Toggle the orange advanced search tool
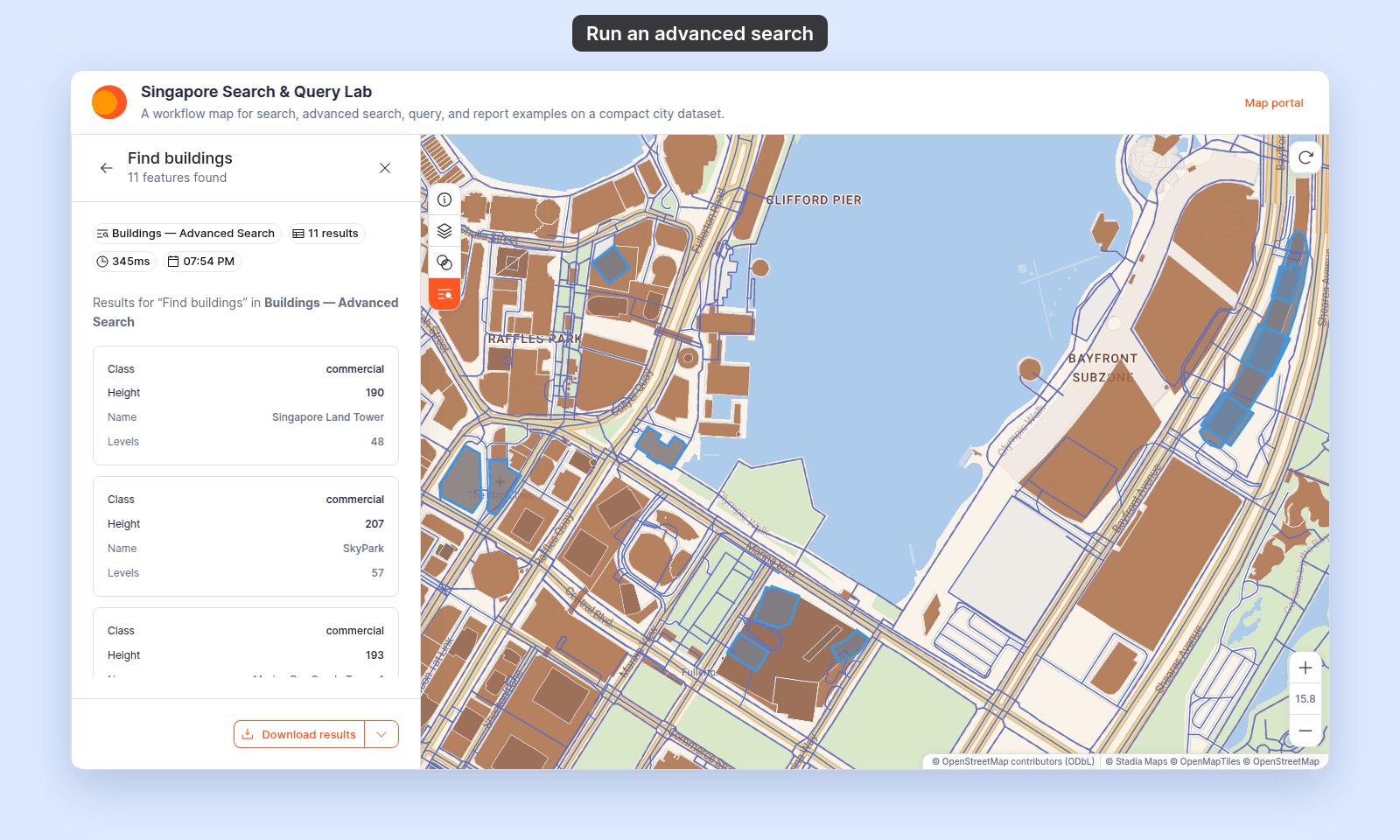This screenshot has height=840, width=1400. click(x=444, y=294)
